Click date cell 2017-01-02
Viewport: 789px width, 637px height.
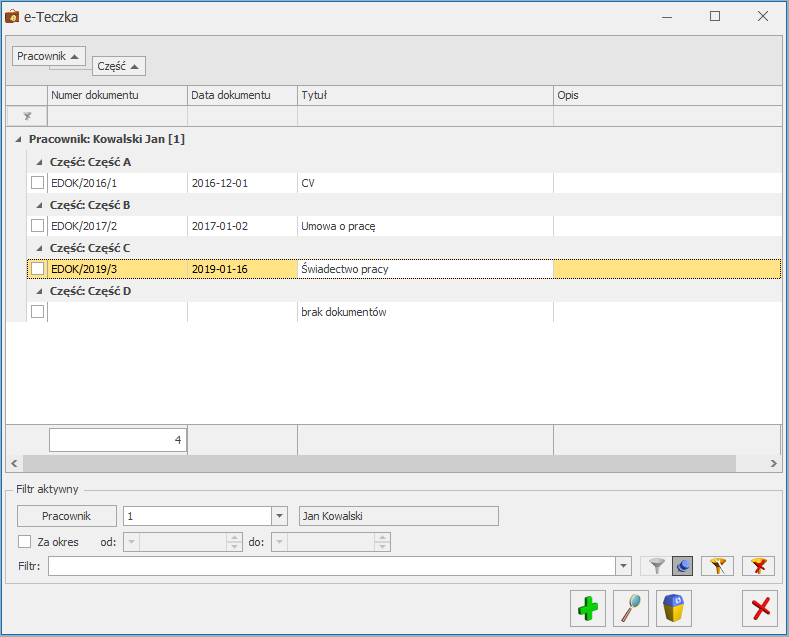[243, 226]
